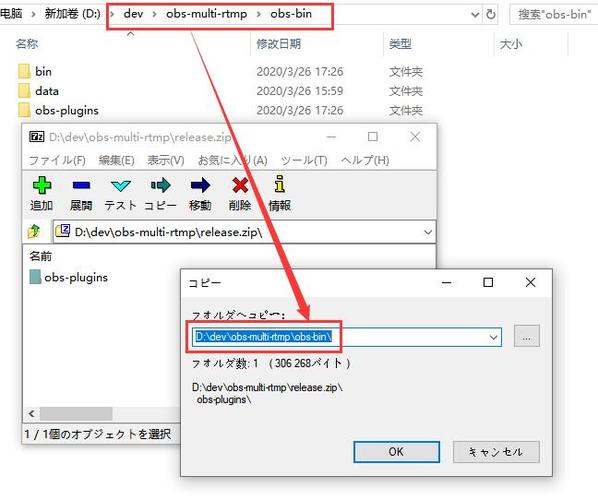Image resolution: width=598 pixels, height=500 pixels.
Task: Click the 名前 column header in 7-Zip
Action: (40, 256)
